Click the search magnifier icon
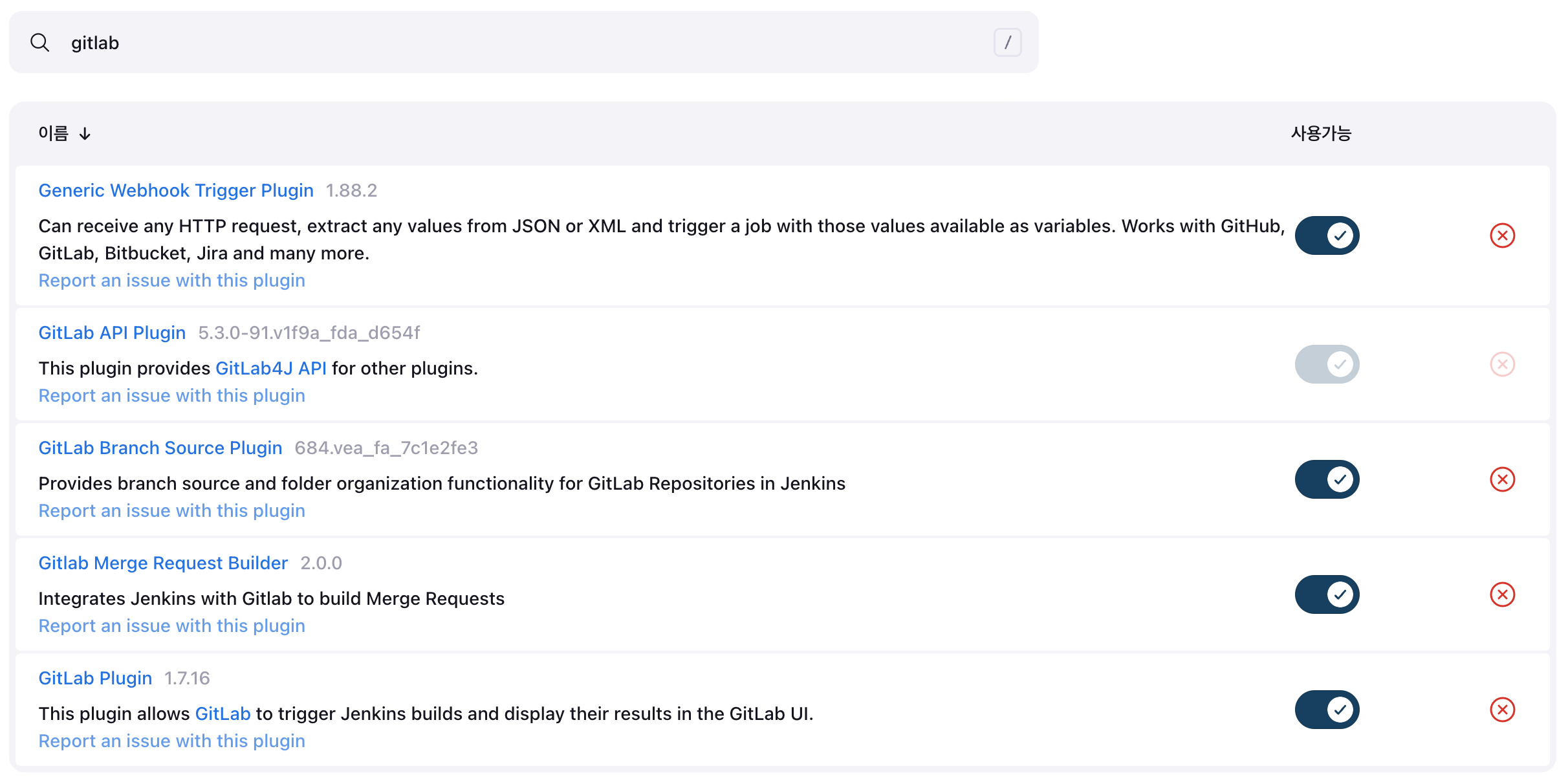 coord(40,43)
